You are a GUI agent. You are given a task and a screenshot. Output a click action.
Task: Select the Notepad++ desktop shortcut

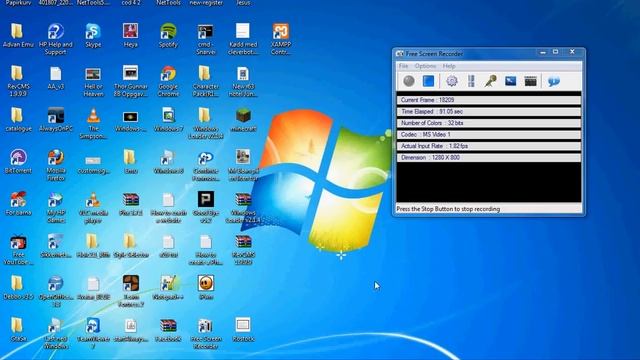(x=168, y=288)
